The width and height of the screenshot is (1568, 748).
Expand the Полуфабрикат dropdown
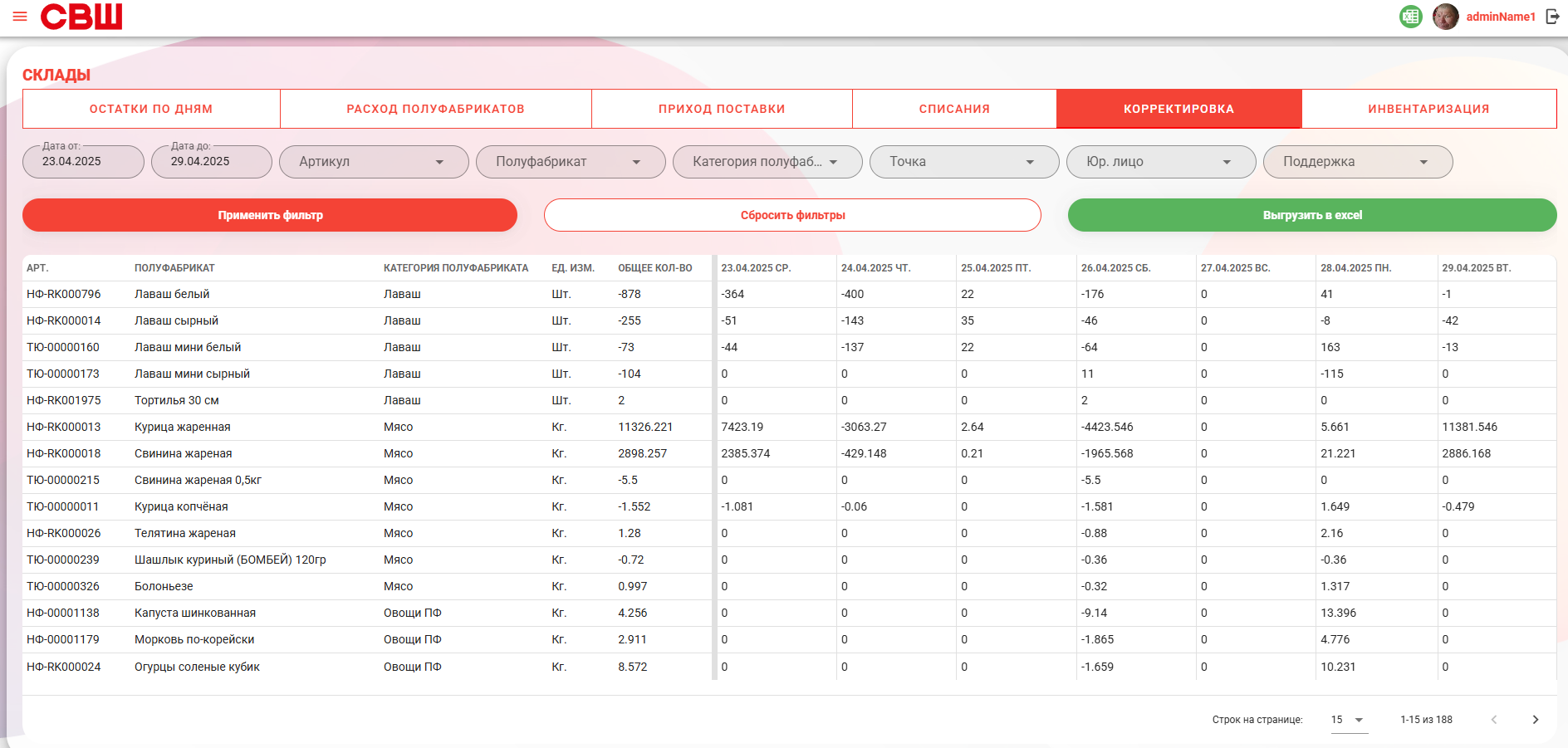[x=571, y=162]
